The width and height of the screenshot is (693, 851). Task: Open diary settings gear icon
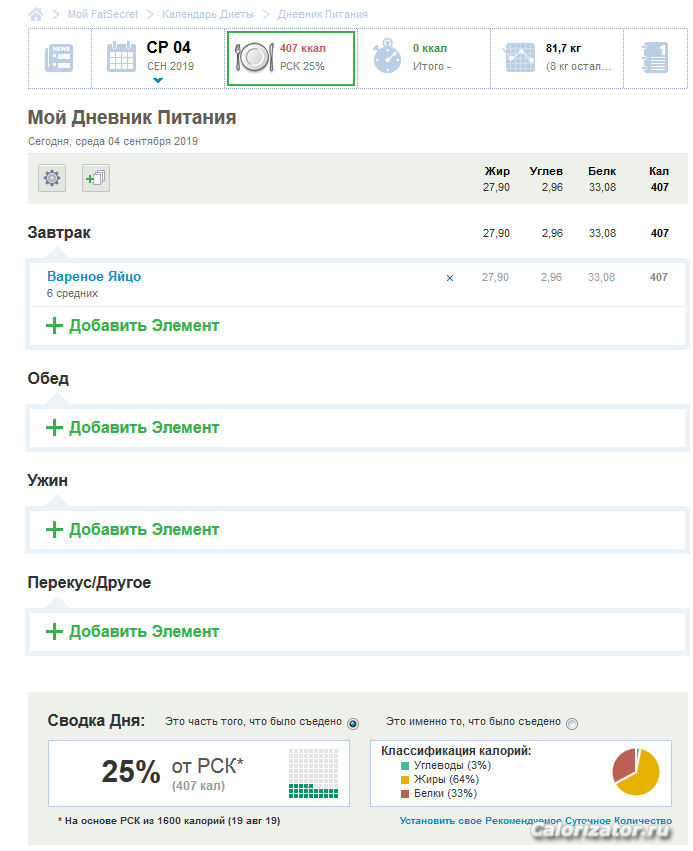point(52,179)
